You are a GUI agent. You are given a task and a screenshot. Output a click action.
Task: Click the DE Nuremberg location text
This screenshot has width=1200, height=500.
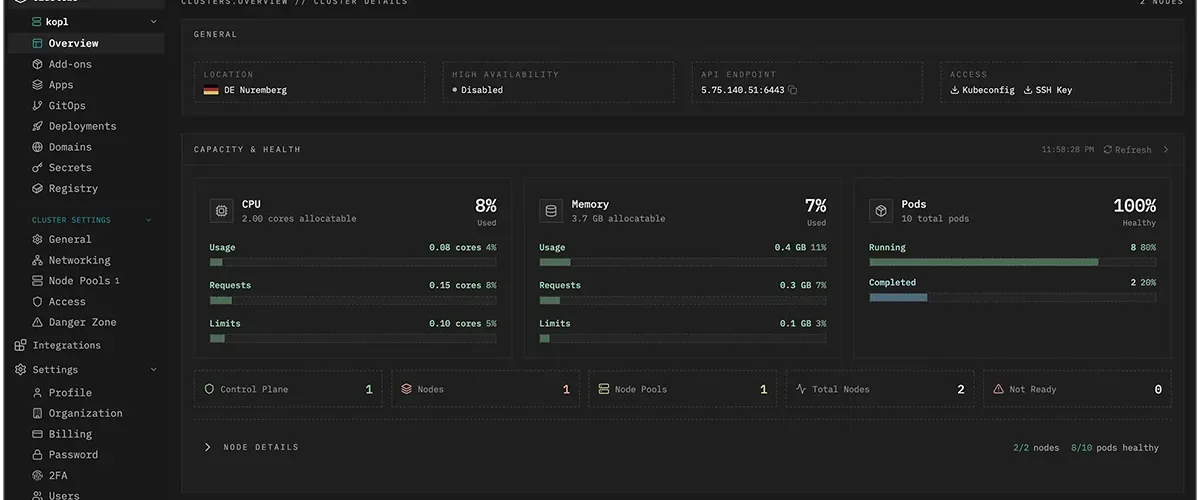click(255, 90)
